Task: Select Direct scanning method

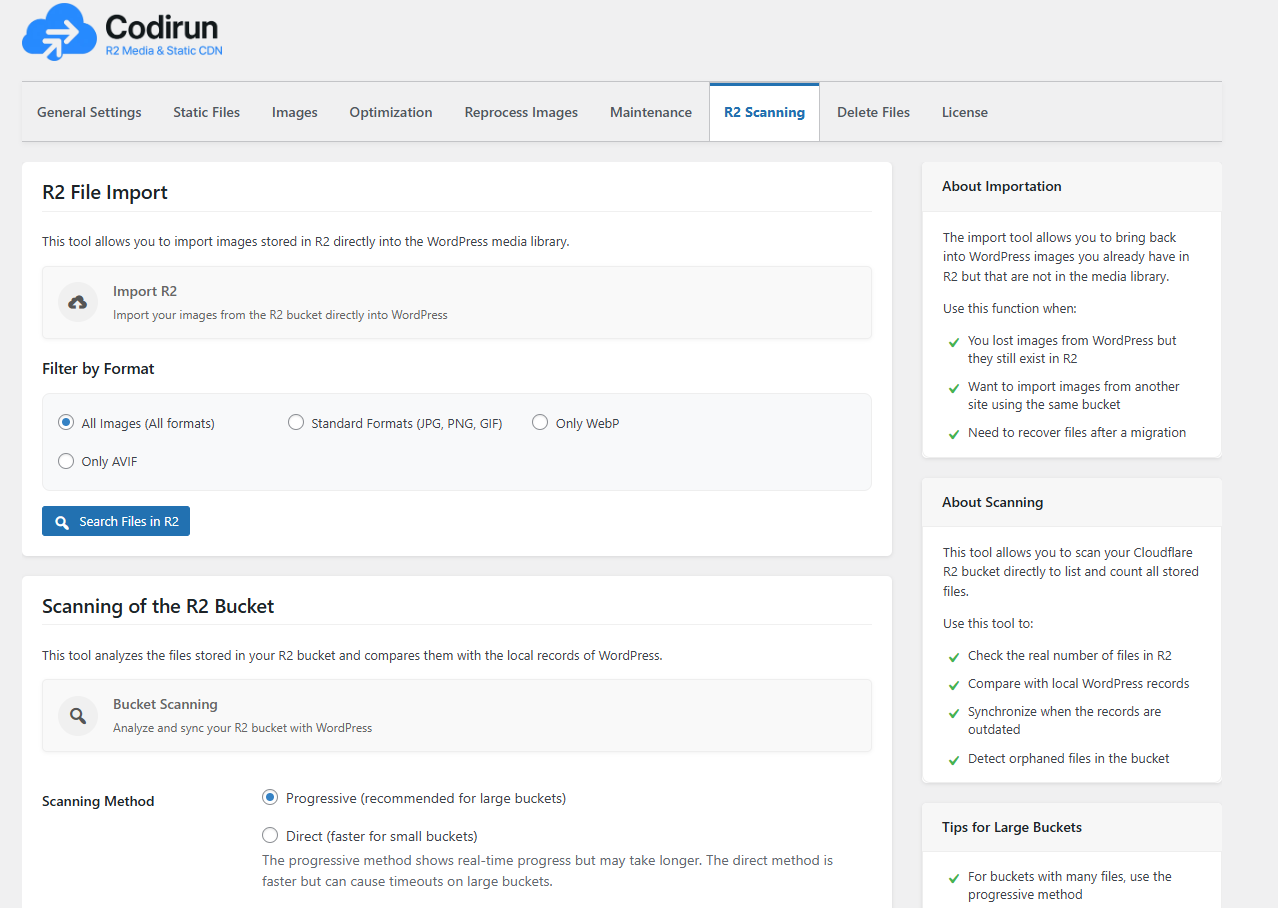Action: [270, 836]
